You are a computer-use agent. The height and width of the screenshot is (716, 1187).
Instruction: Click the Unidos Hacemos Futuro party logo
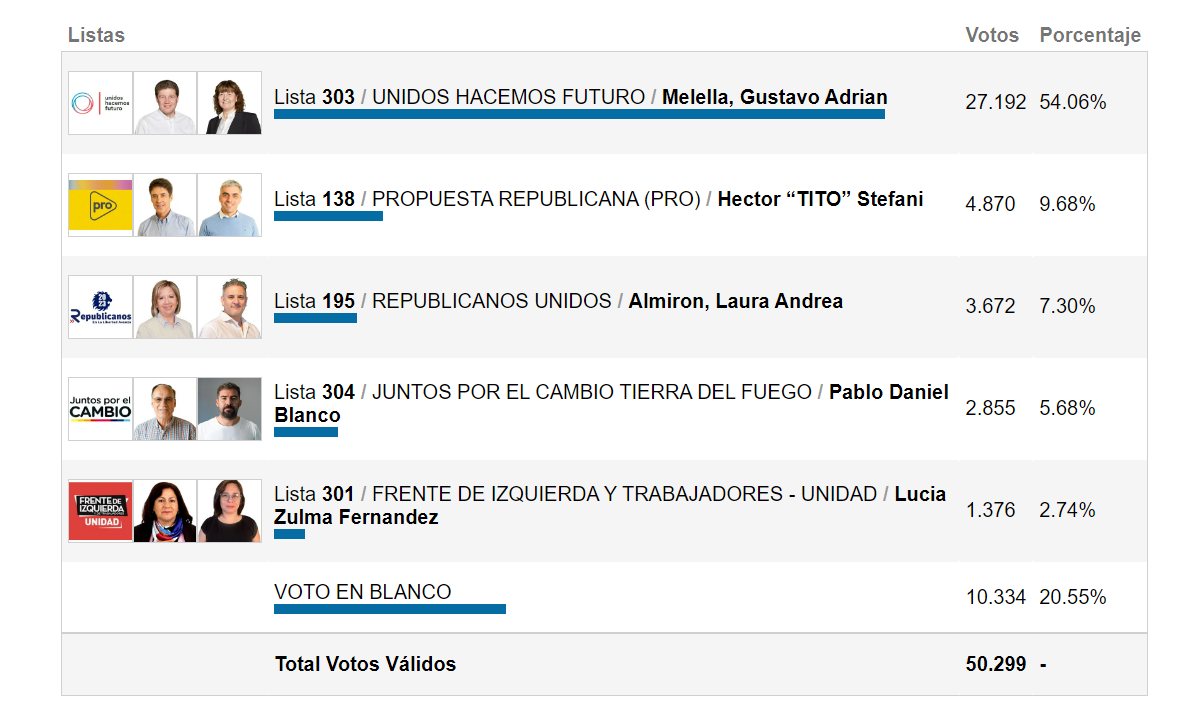[x=101, y=103]
